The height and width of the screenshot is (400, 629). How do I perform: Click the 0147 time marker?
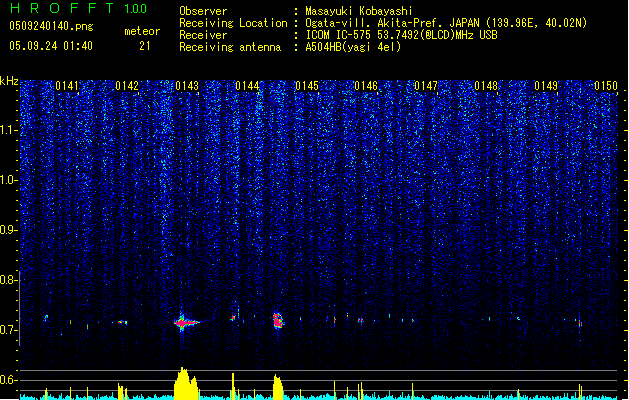(x=426, y=86)
